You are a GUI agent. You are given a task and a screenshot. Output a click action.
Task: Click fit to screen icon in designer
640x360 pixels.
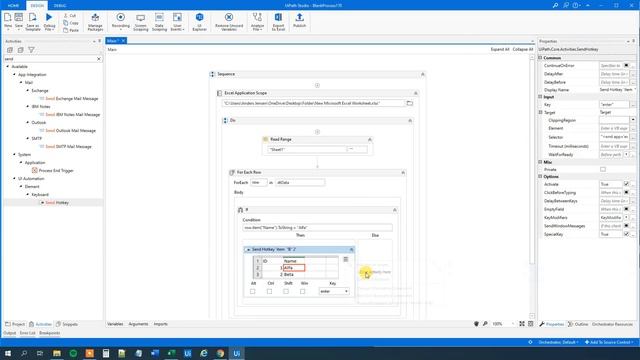coord(522,324)
